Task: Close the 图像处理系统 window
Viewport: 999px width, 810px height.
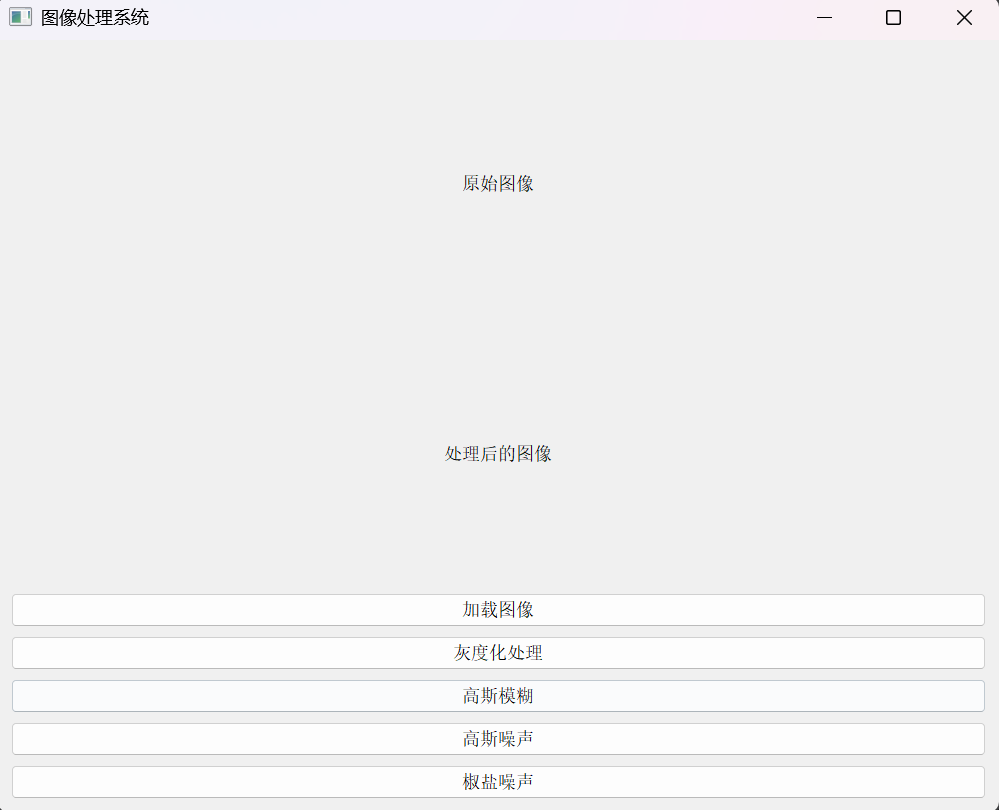Action: 964,17
